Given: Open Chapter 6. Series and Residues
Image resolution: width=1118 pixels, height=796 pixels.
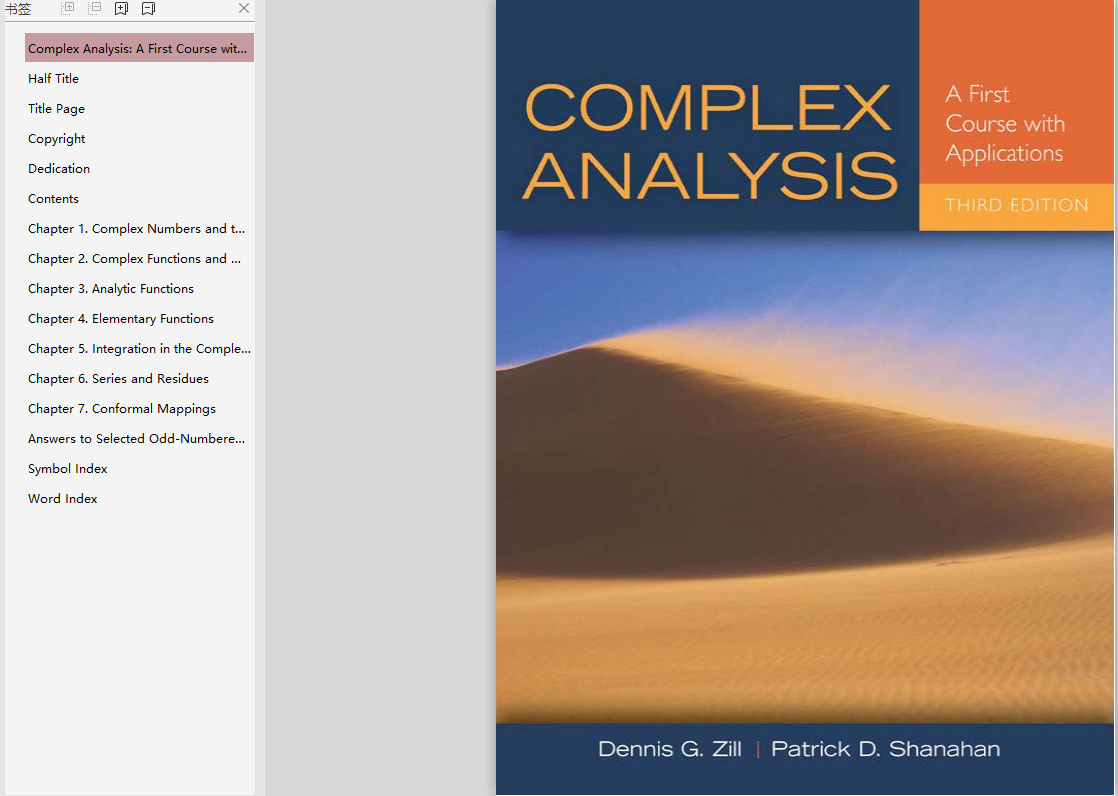Looking at the screenshot, I should click(x=118, y=378).
